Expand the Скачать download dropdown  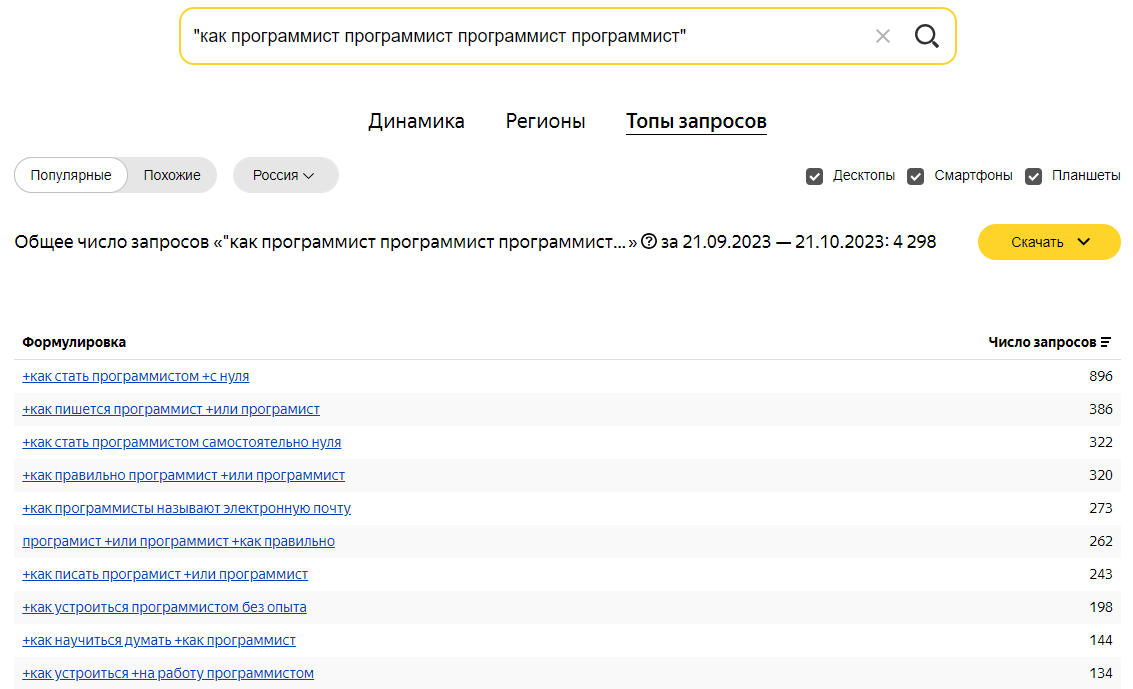pos(1049,242)
